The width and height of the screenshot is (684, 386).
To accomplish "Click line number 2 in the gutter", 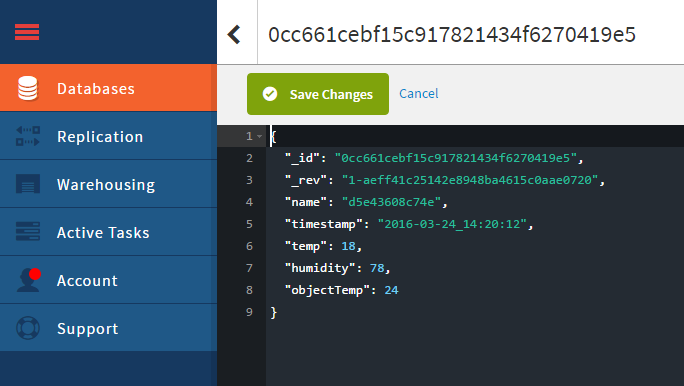I will 249,158.
